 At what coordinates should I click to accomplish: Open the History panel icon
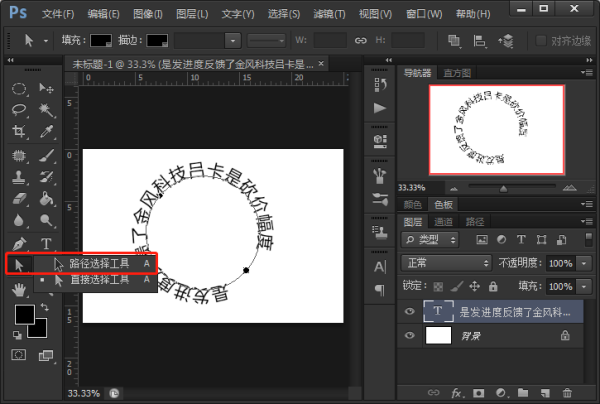point(380,85)
